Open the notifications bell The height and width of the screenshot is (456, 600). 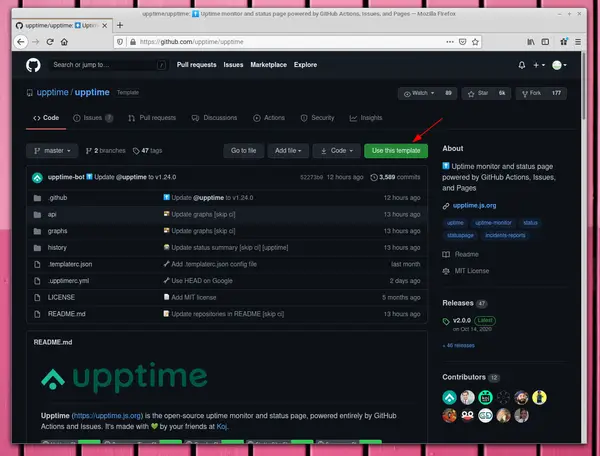click(521, 65)
